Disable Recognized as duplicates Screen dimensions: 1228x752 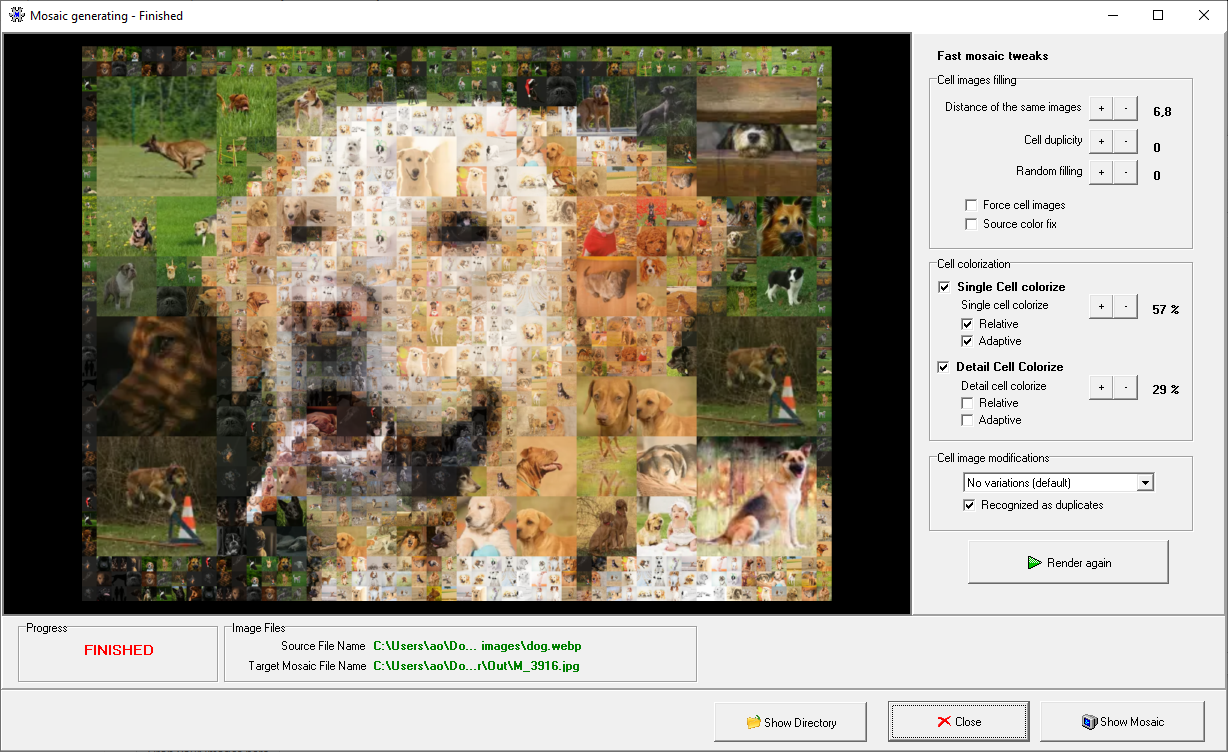click(x=969, y=504)
